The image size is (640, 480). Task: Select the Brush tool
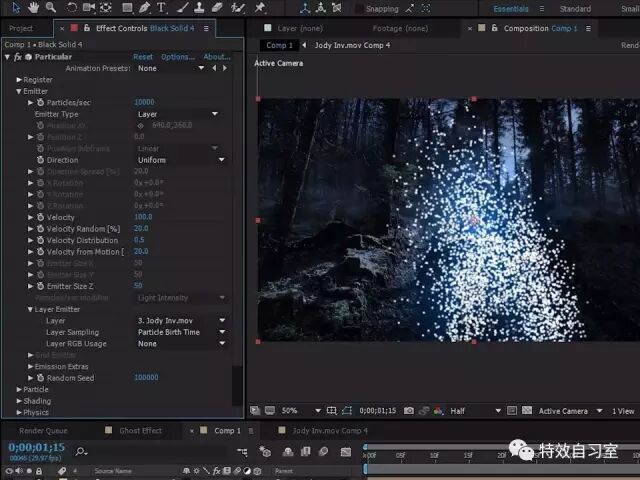point(182,7)
